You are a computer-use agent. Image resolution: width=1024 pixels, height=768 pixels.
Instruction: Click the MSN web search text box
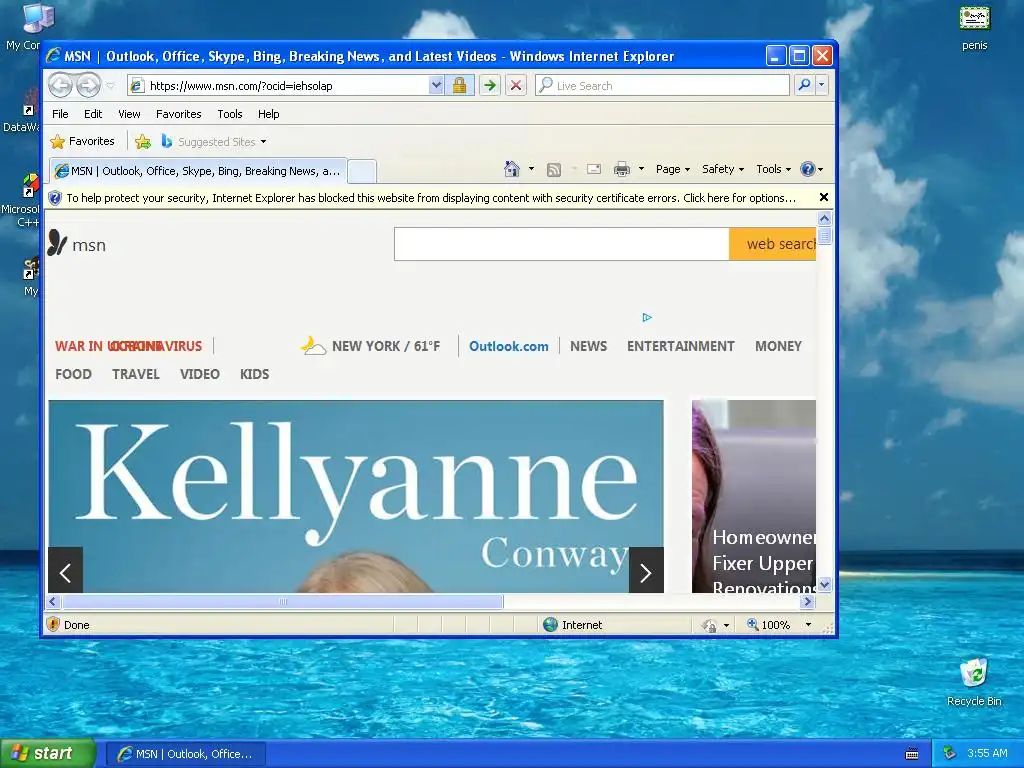click(x=562, y=244)
